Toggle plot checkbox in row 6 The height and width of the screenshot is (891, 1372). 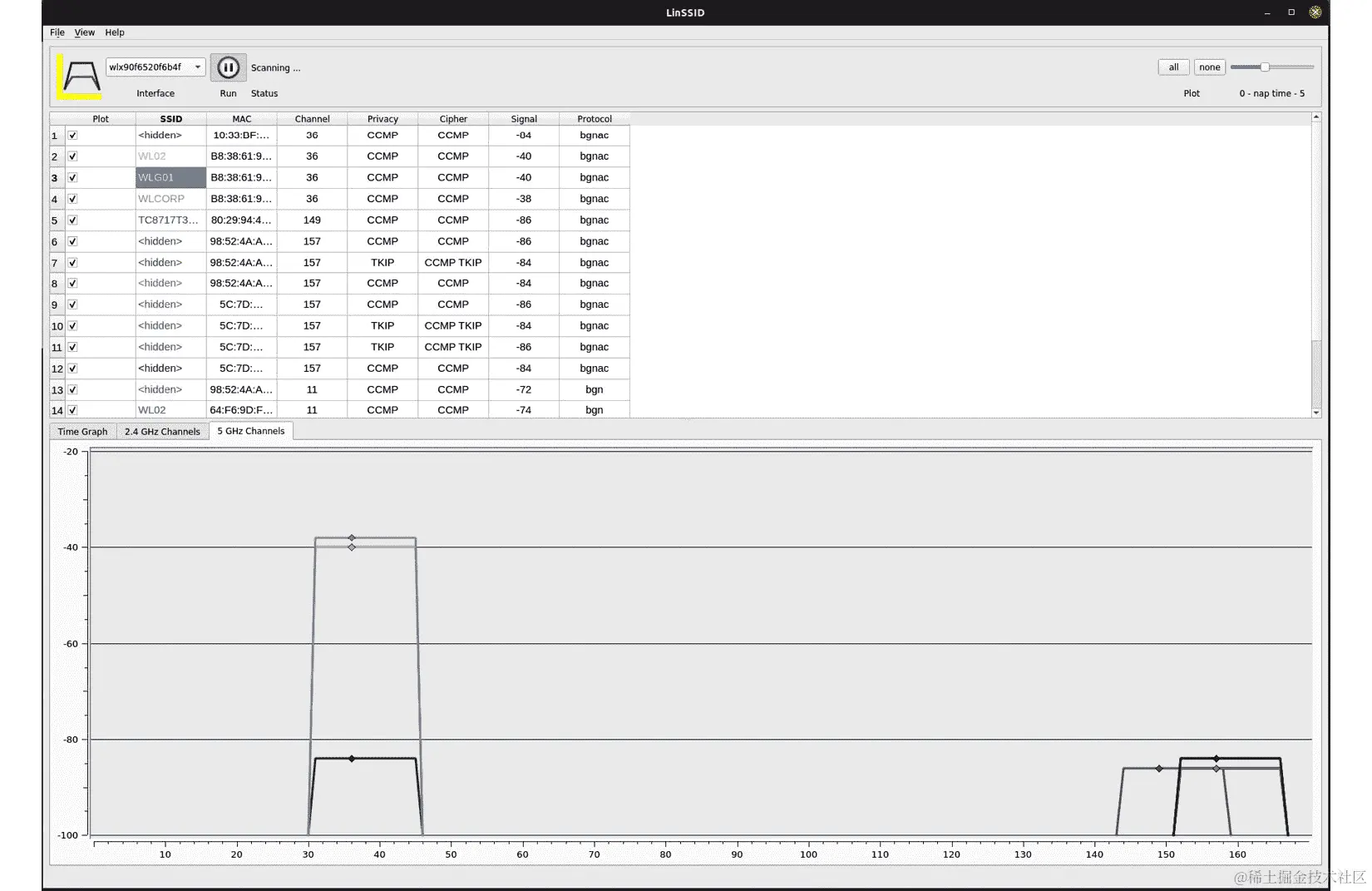coord(72,241)
